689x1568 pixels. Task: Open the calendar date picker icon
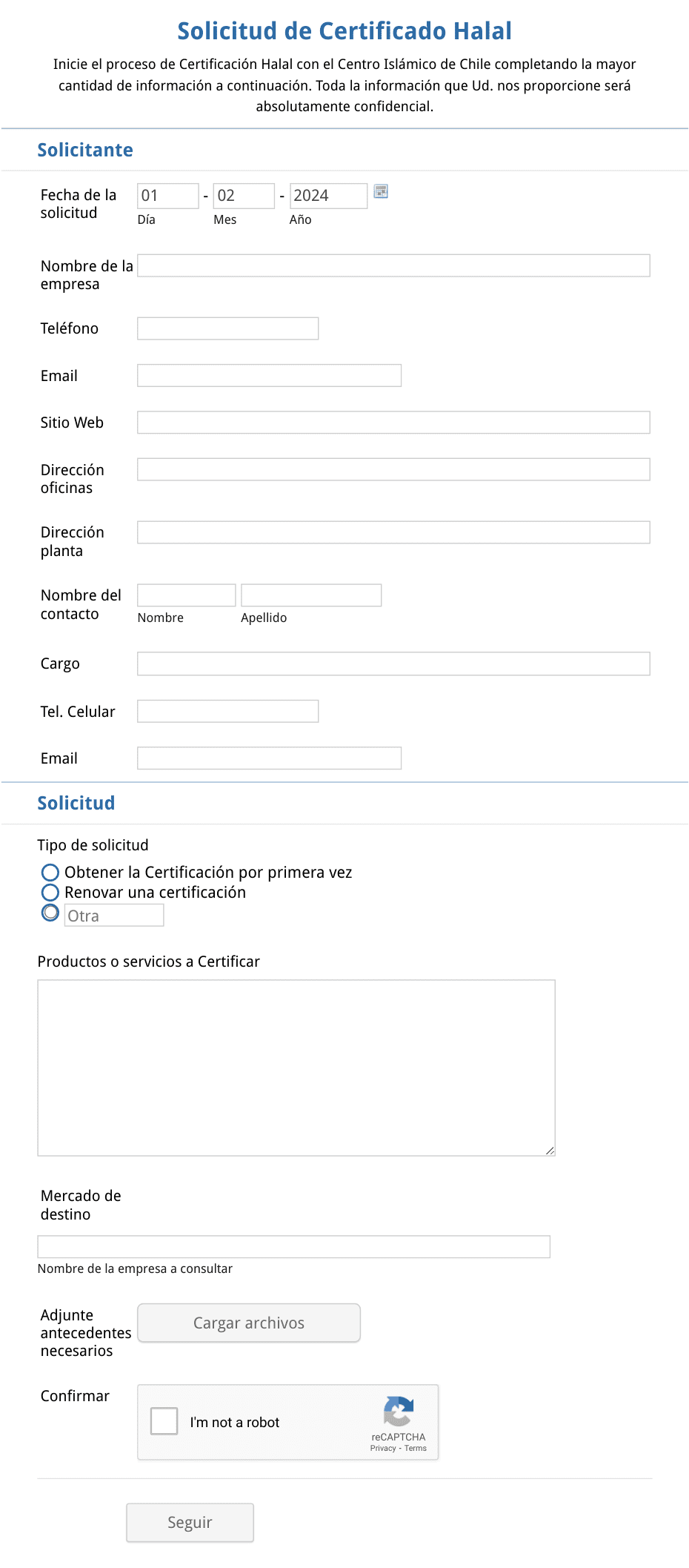click(381, 192)
